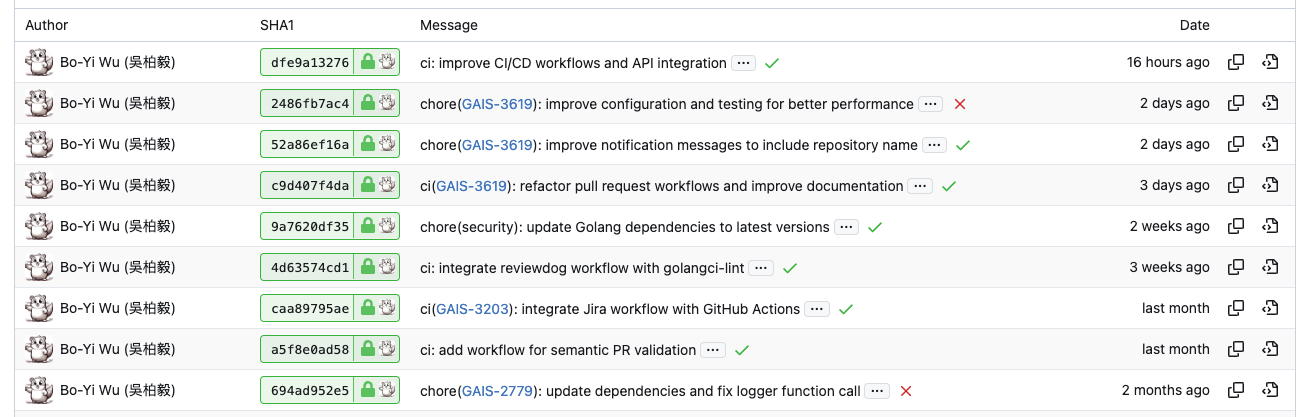
Task: Expand message of 'improve CI/CD workflows' commit
Action: pos(742,63)
